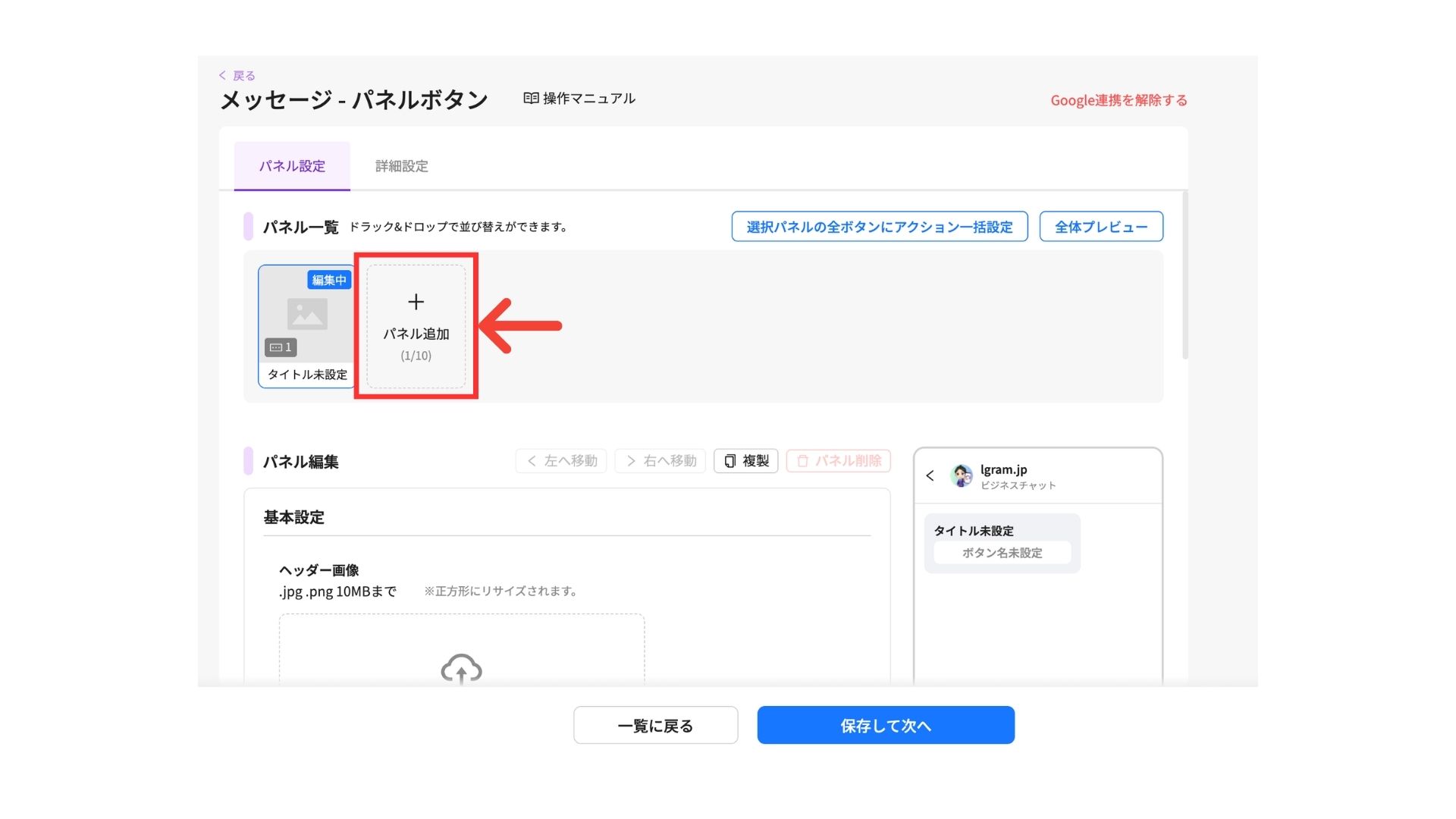The height and width of the screenshot is (819, 1456).
Task: Click the button count badge on thumbnail
Action: pyautogui.click(x=281, y=347)
